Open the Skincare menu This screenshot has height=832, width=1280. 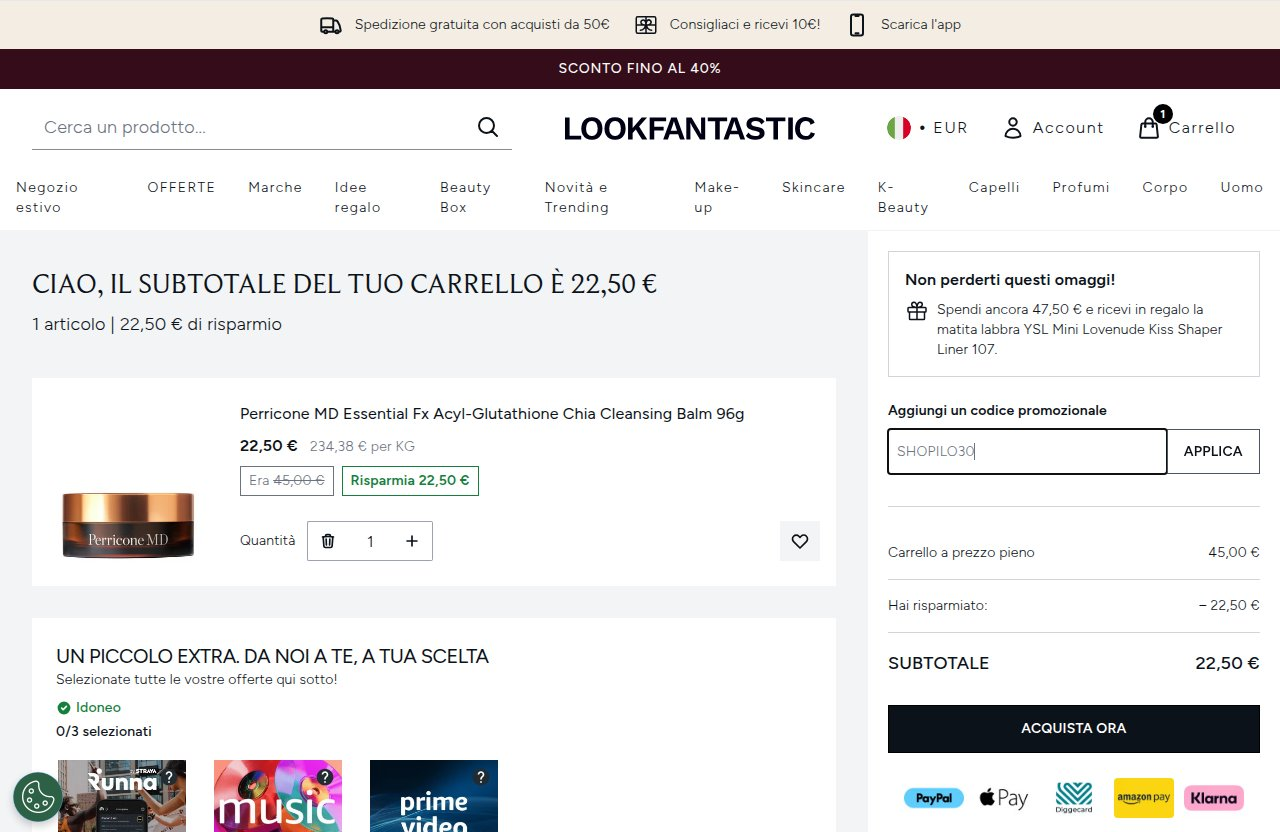(813, 187)
